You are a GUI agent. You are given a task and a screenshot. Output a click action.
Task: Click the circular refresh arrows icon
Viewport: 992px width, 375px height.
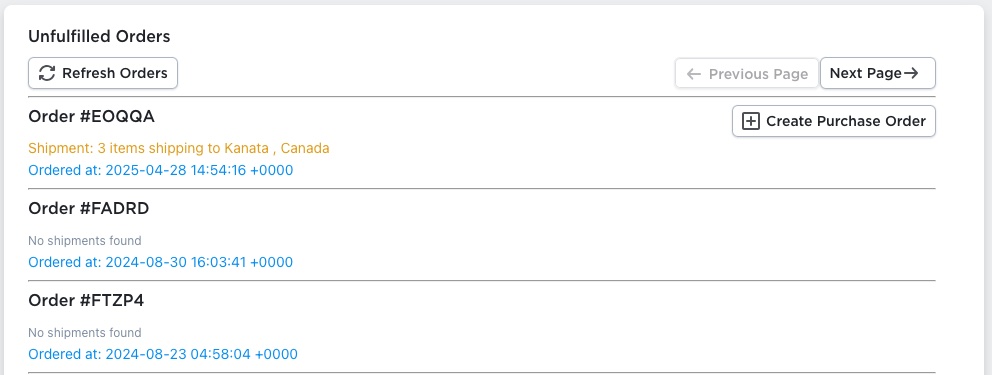[47, 73]
